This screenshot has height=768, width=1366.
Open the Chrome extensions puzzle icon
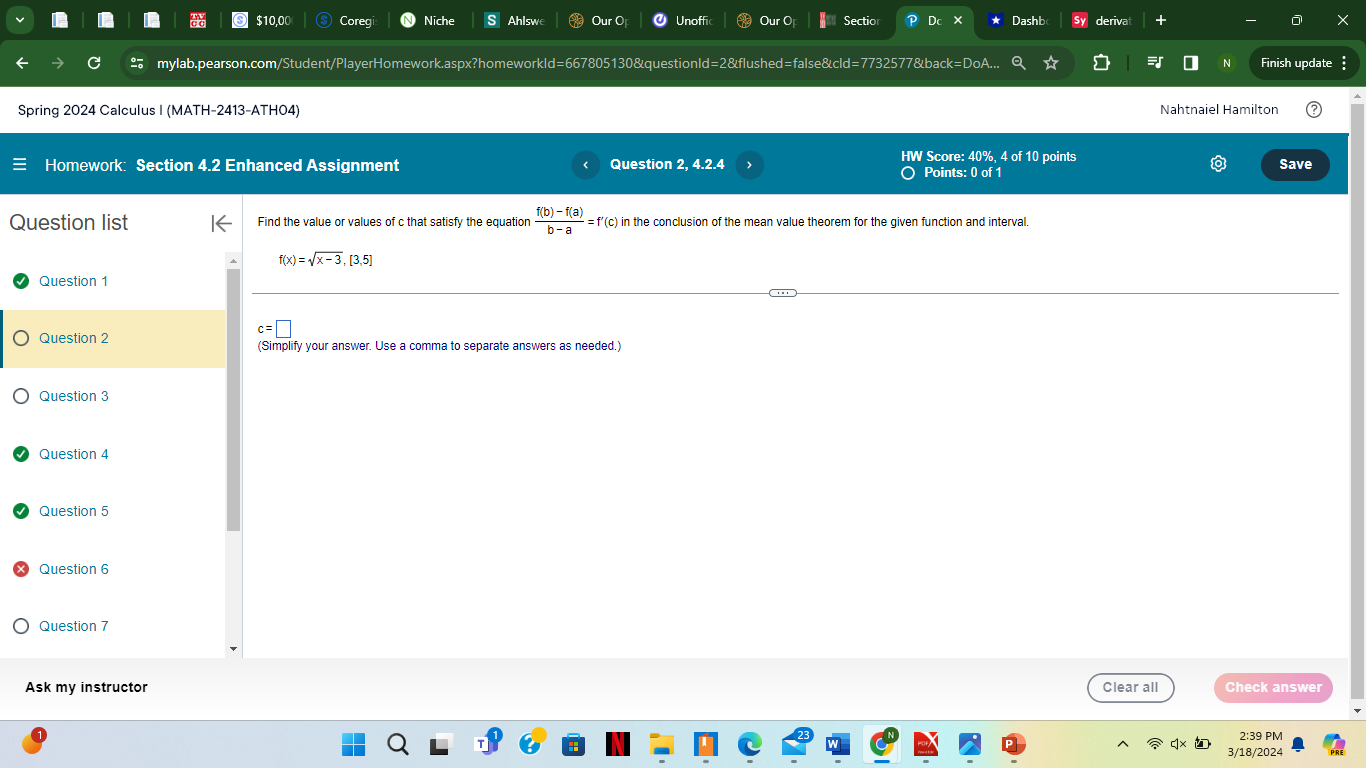click(1100, 63)
